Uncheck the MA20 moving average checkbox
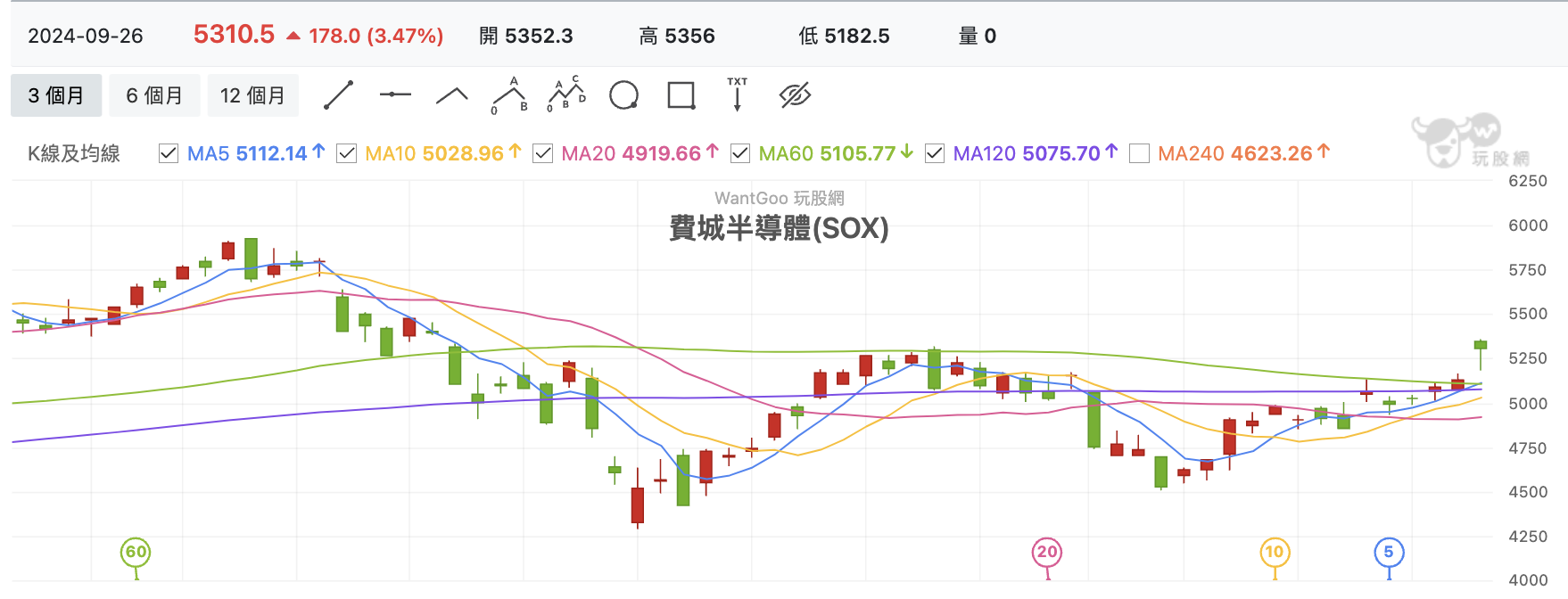The height and width of the screenshot is (599, 1568). click(x=542, y=153)
